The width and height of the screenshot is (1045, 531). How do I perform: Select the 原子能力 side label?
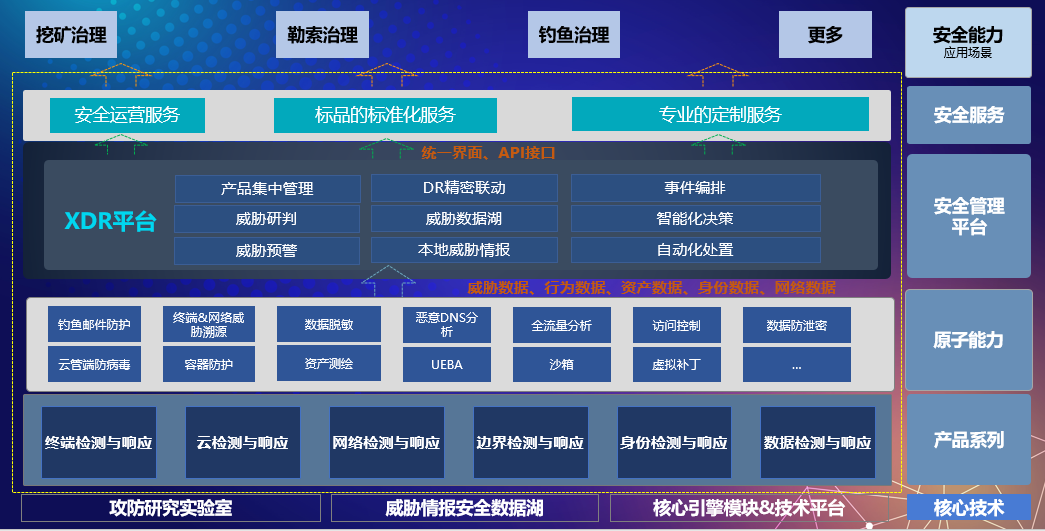click(x=968, y=340)
